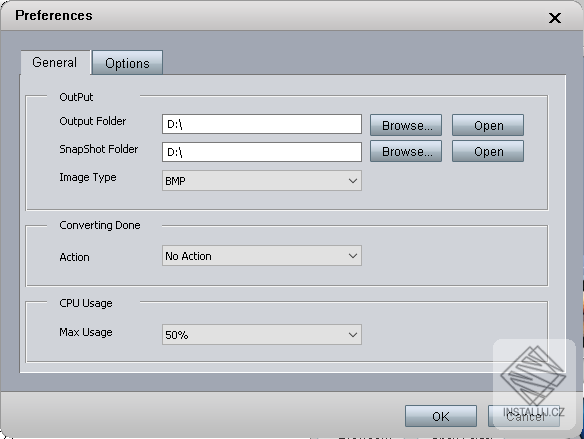Open the SnapShot Folder location
Image resolution: width=584 pixels, height=439 pixels.
click(488, 151)
